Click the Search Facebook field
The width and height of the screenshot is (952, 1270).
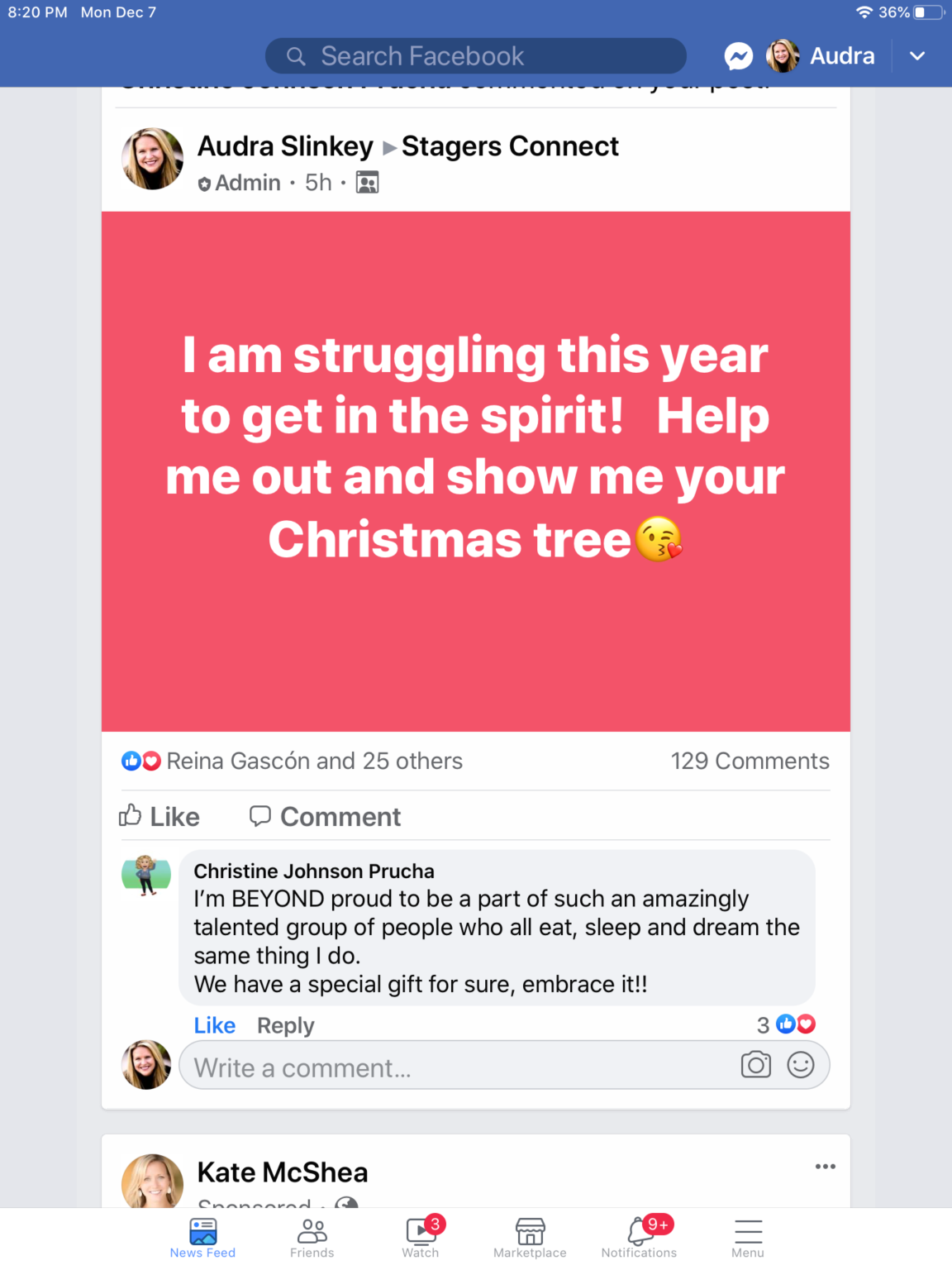475,56
